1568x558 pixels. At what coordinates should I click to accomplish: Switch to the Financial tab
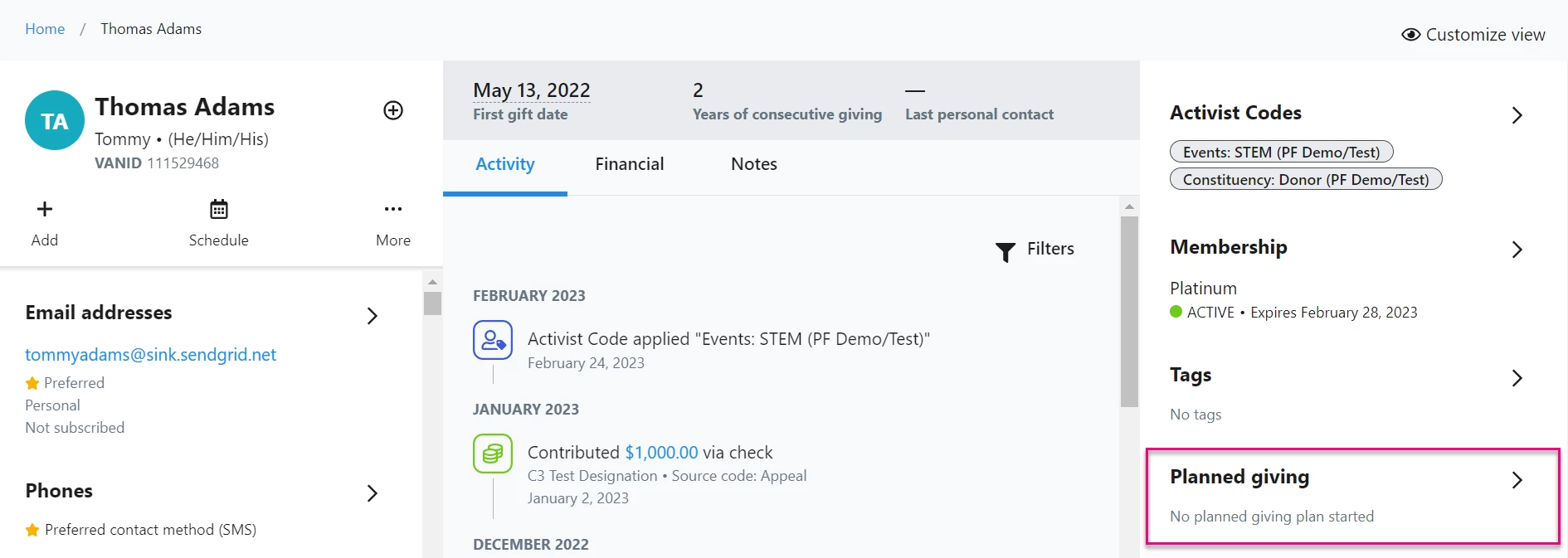tap(630, 164)
